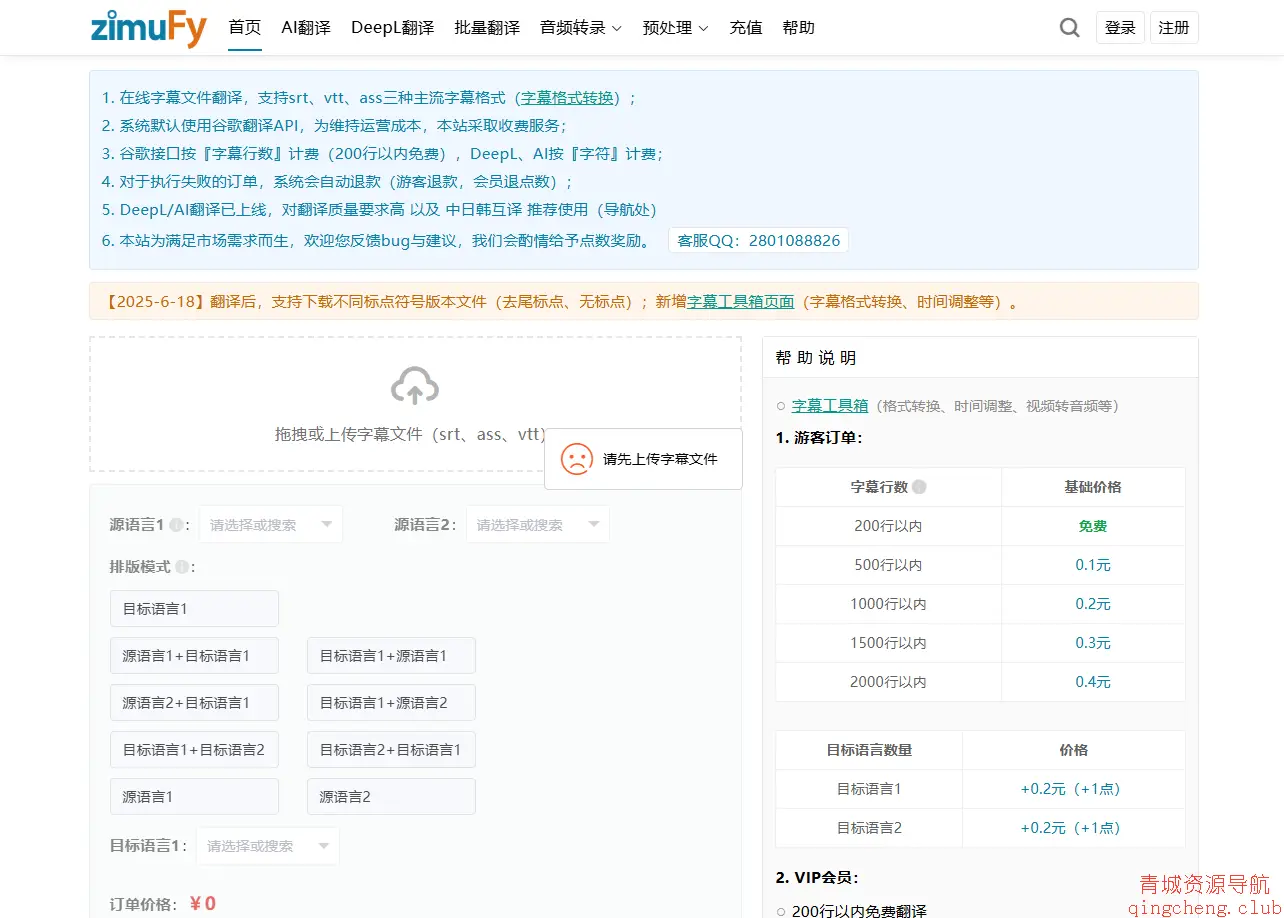Choose 目标语言1+源语言1 layout mode
The width and height of the screenshot is (1284, 918).
pos(391,656)
